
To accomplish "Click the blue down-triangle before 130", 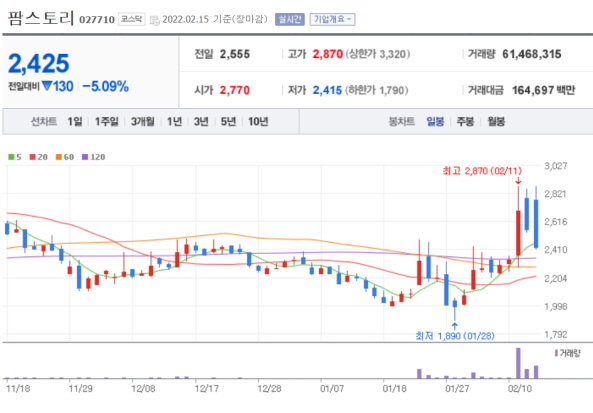I will (x=47, y=86).
